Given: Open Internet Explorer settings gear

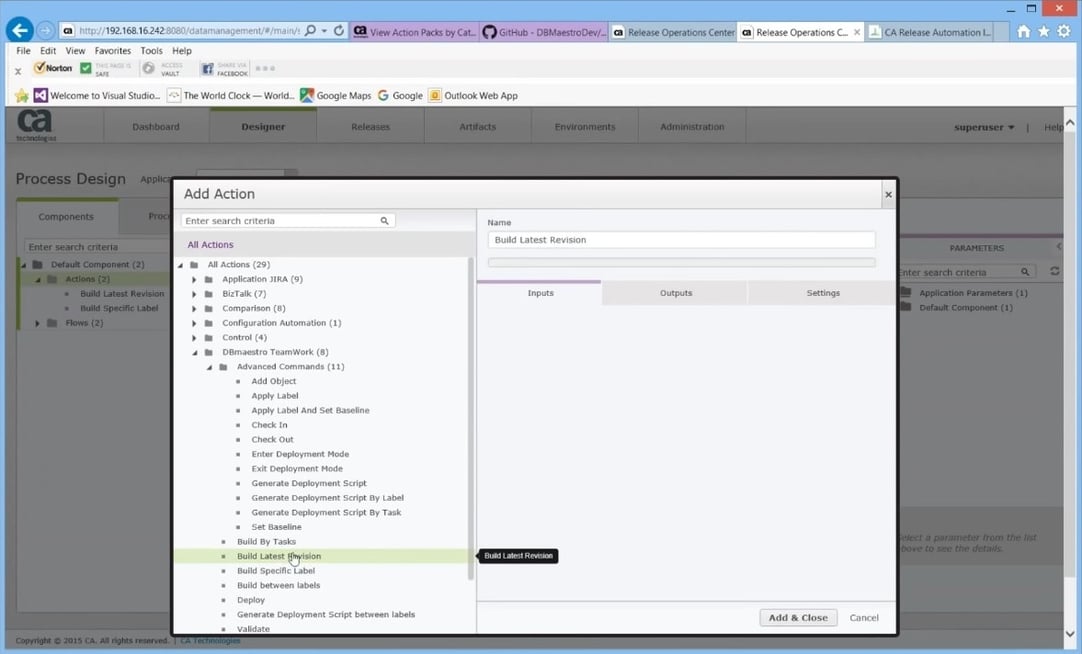Looking at the screenshot, I should [x=1063, y=31].
